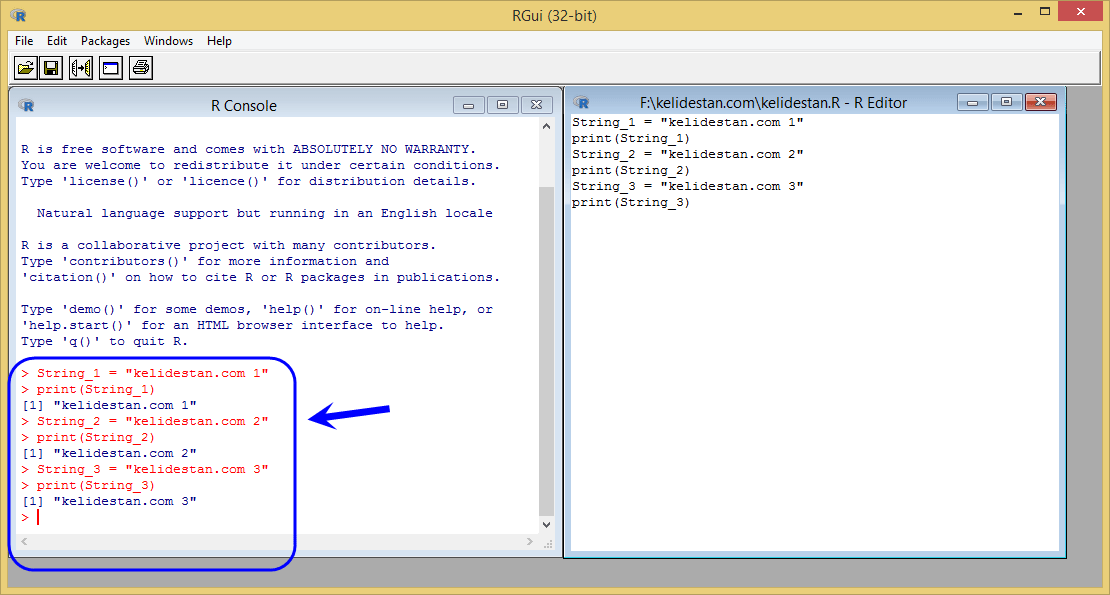Open script with the folder toolbar icon
This screenshot has height=595, width=1110.
tap(25, 68)
